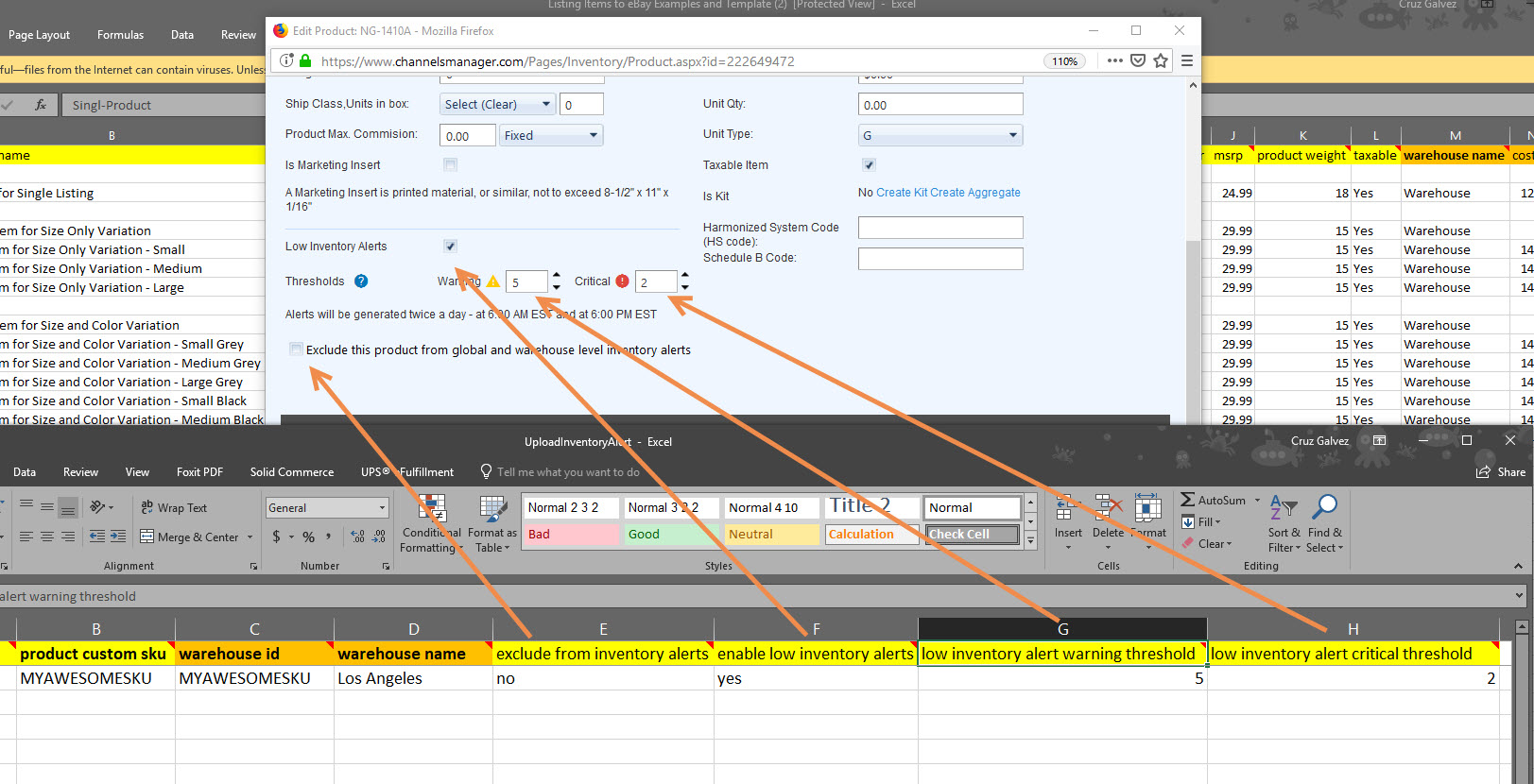1534x784 pixels.
Task: Middle align cell contents
Action: [47, 507]
